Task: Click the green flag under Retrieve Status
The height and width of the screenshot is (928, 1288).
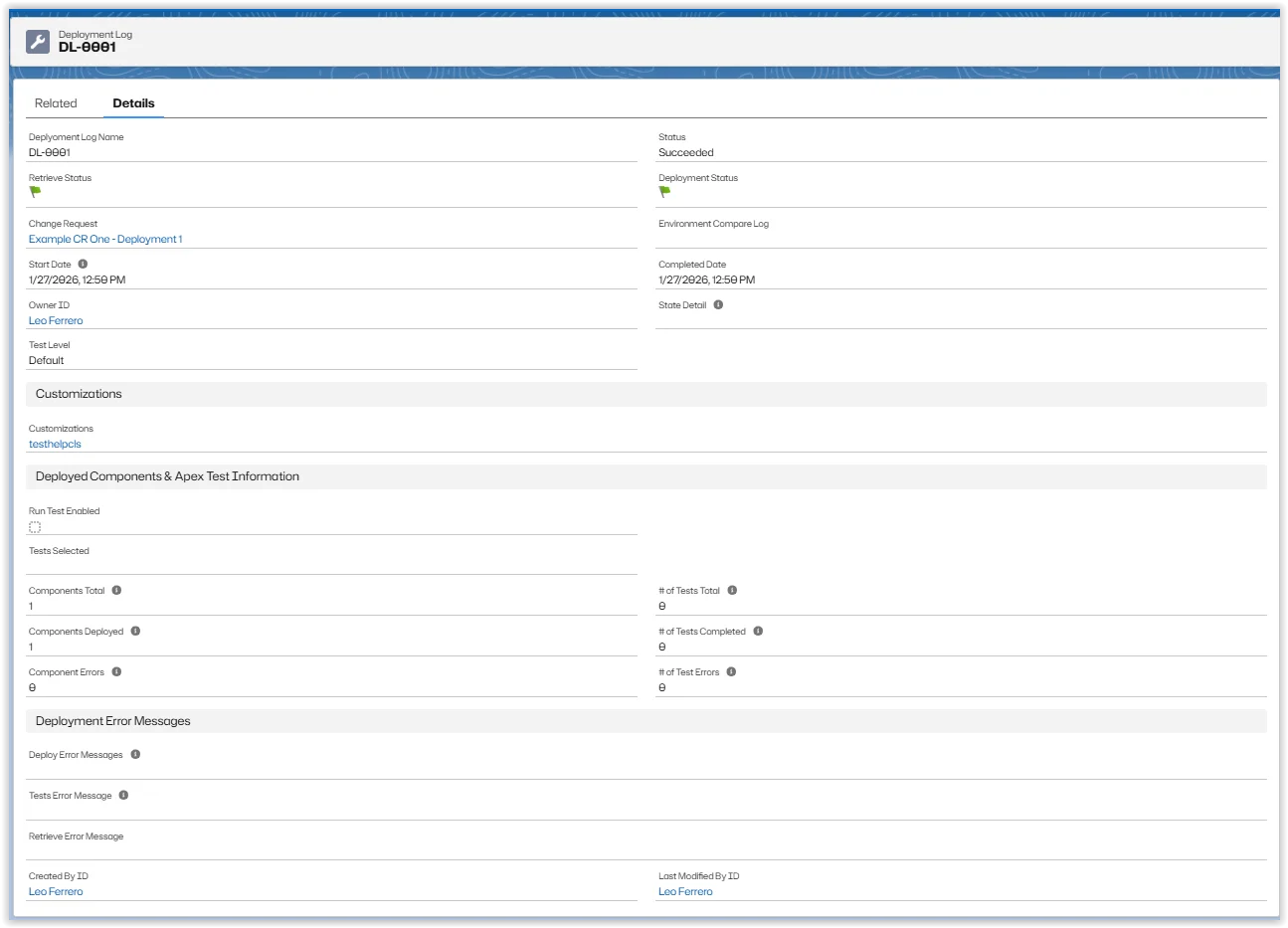Action: [x=36, y=193]
